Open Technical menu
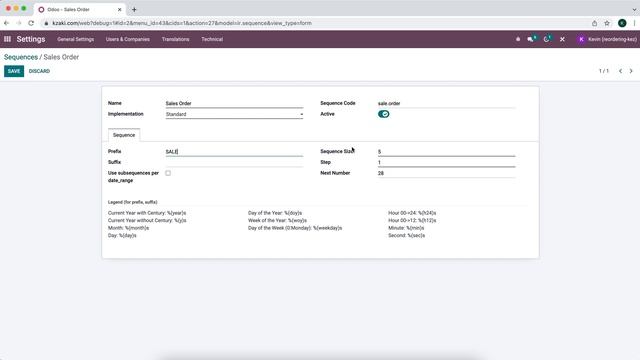The height and width of the screenshot is (360, 640). pos(212,39)
